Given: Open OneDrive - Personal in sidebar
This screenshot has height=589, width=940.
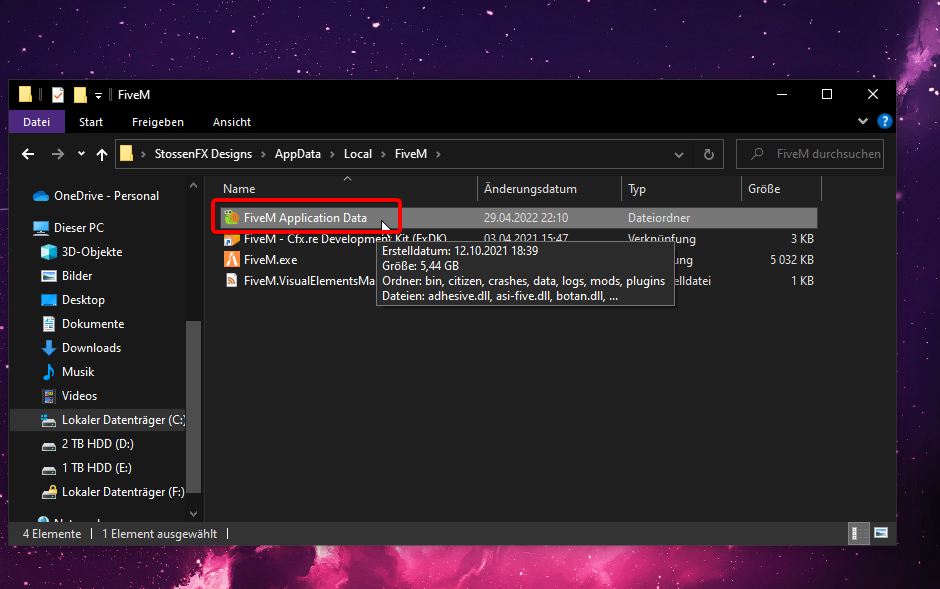Looking at the screenshot, I should pos(105,196).
